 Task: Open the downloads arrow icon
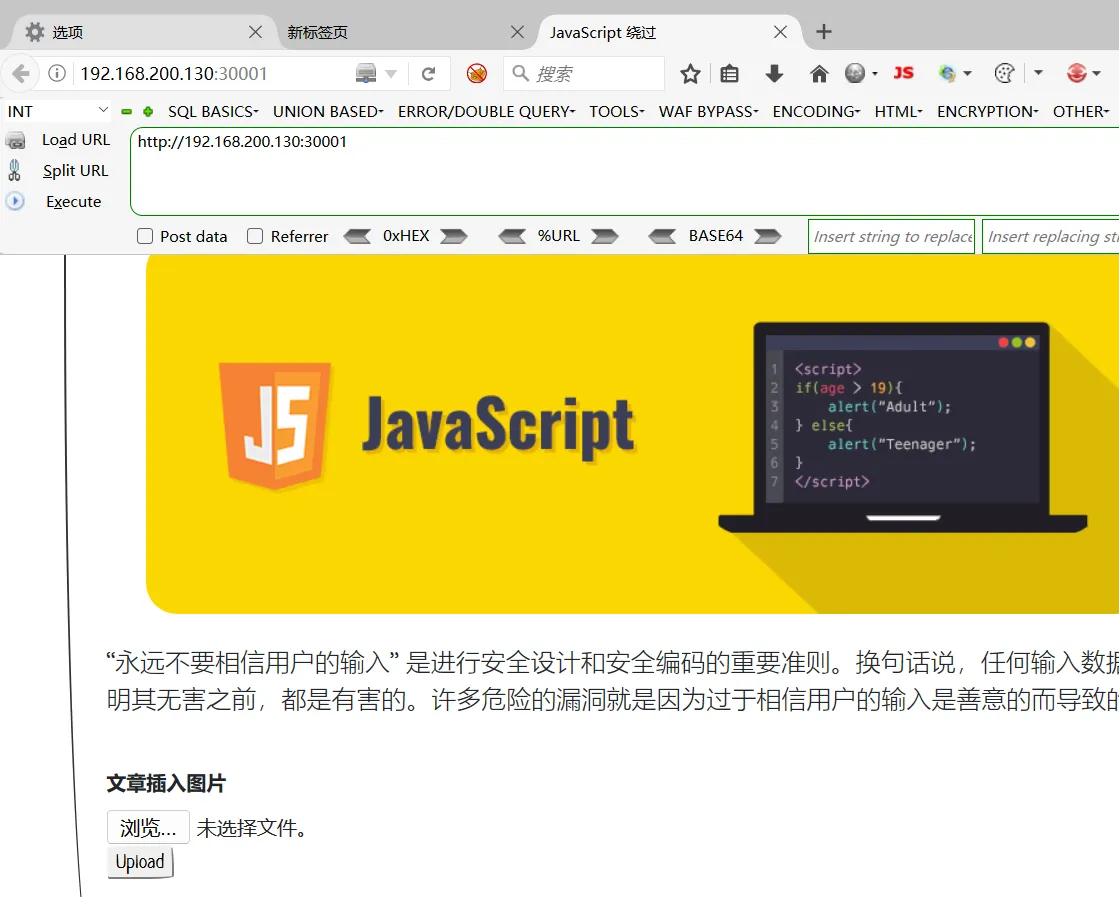[x=774, y=73]
